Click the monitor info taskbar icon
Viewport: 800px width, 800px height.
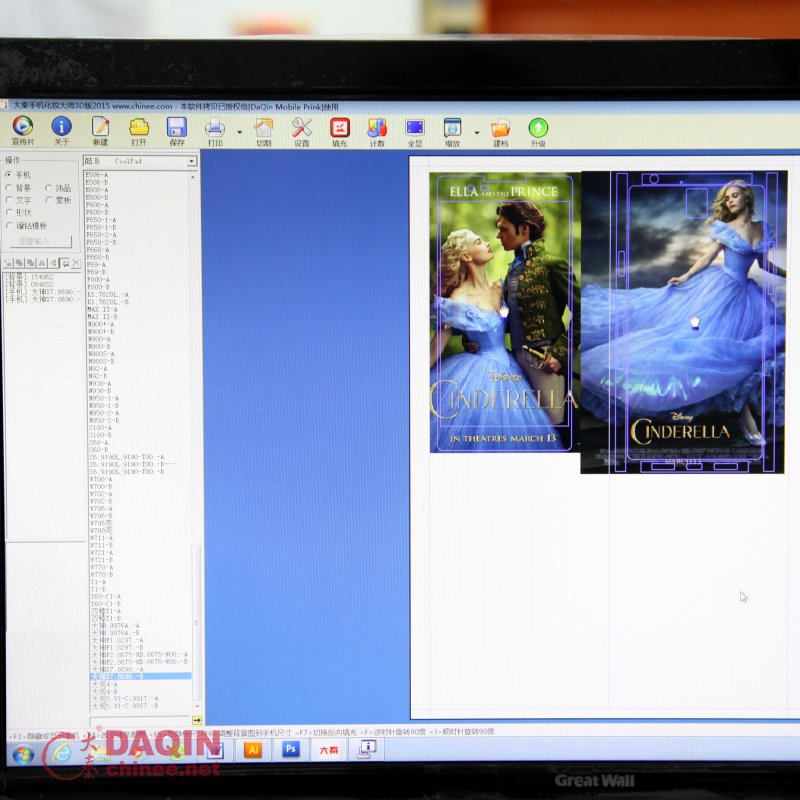[x=367, y=748]
